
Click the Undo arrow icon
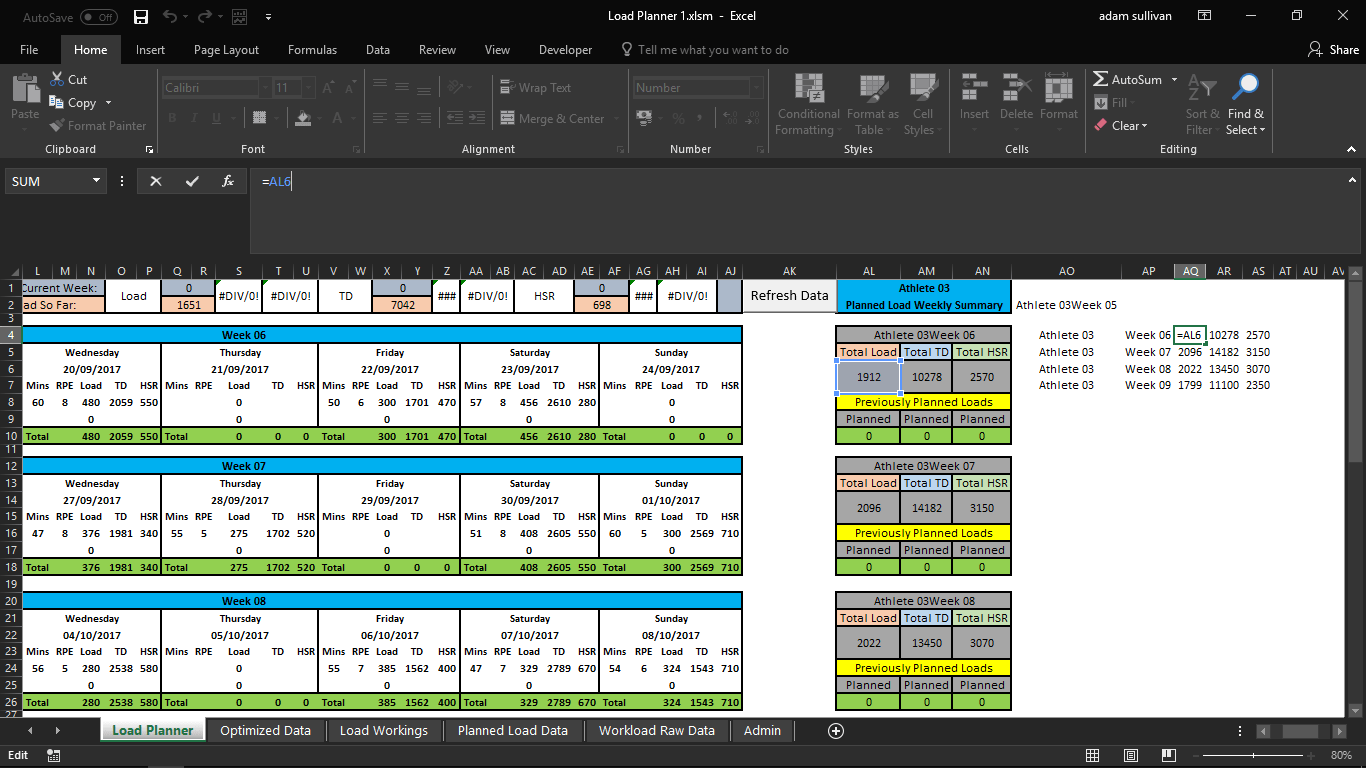(x=170, y=16)
